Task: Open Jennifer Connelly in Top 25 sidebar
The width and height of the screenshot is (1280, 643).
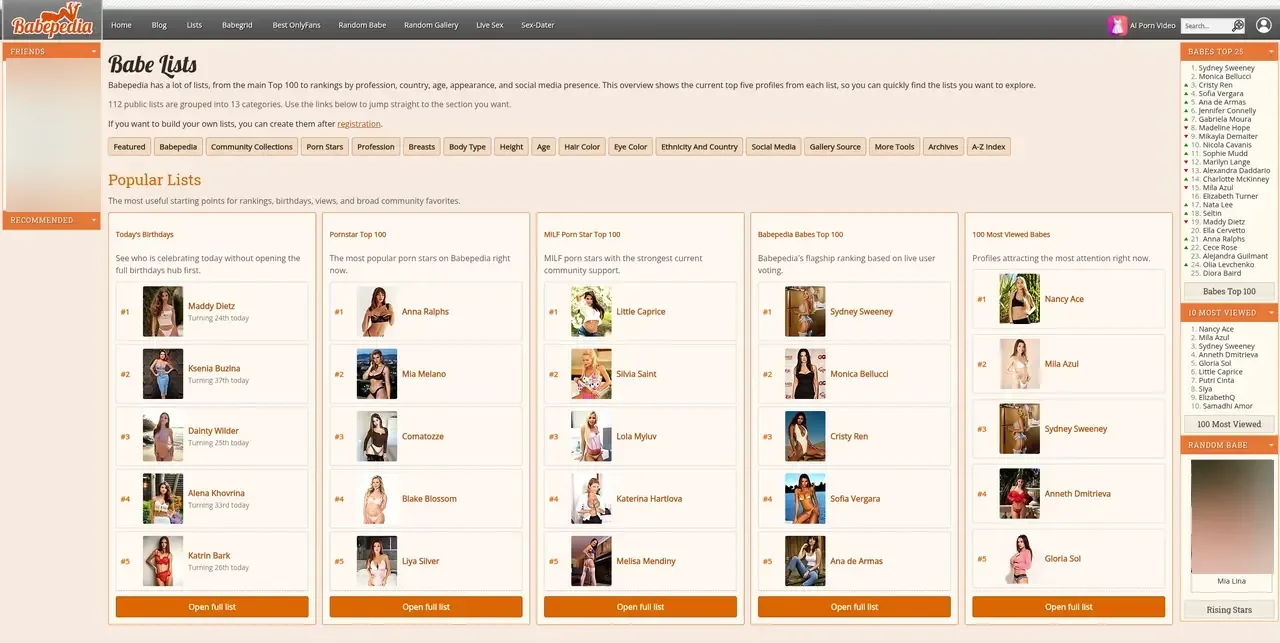Action: point(1227,111)
